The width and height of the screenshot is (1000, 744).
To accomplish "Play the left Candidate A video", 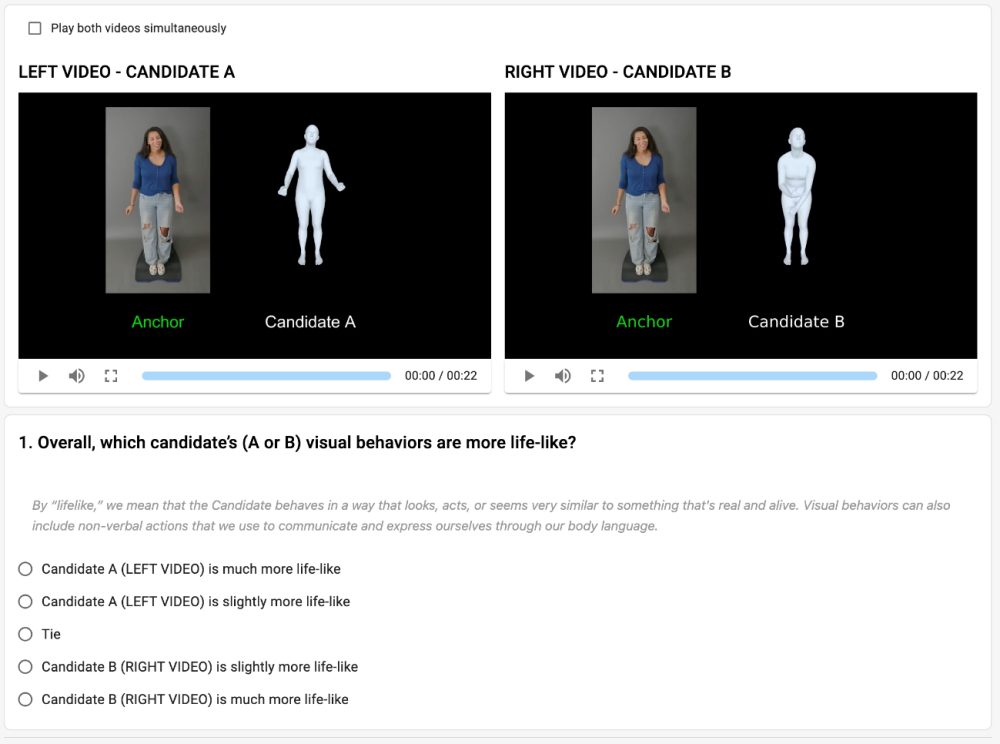I will [43, 376].
